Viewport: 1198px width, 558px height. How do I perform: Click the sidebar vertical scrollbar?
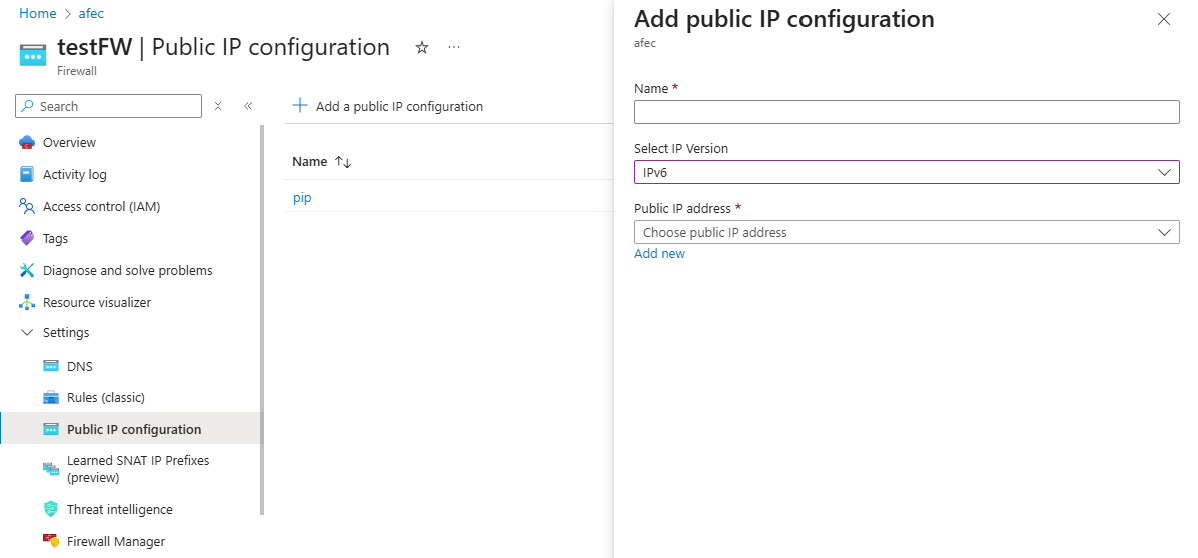(262, 320)
